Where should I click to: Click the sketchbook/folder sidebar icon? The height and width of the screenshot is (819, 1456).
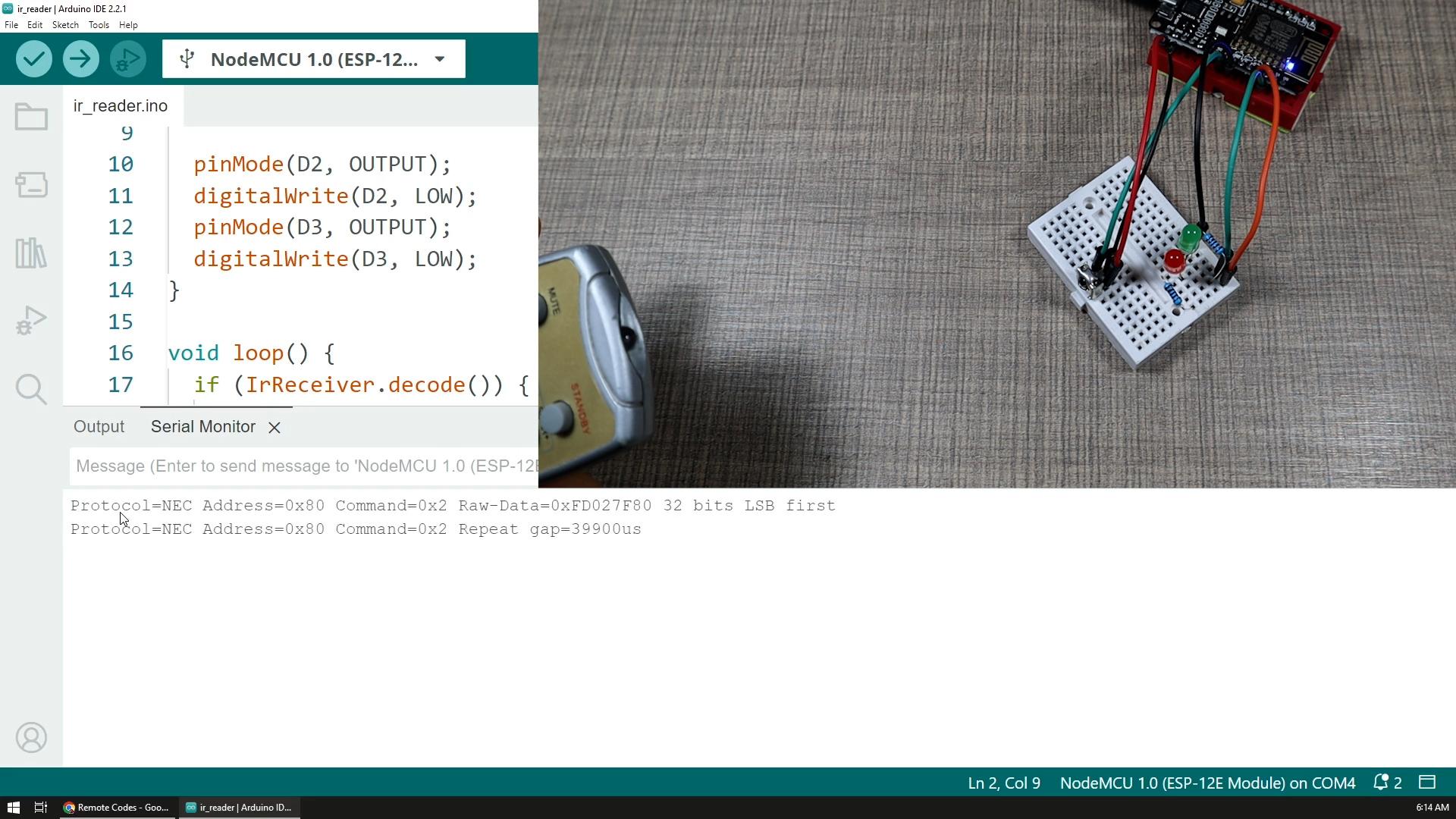coord(31,117)
